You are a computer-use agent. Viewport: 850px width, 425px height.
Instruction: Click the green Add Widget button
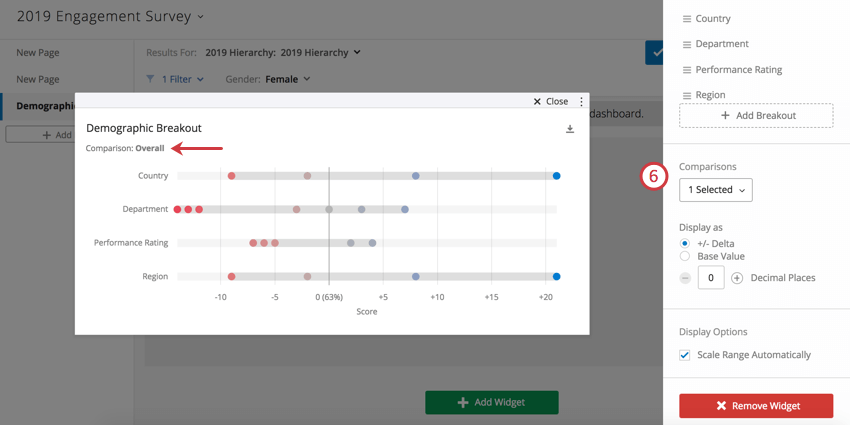pos(492,402)
